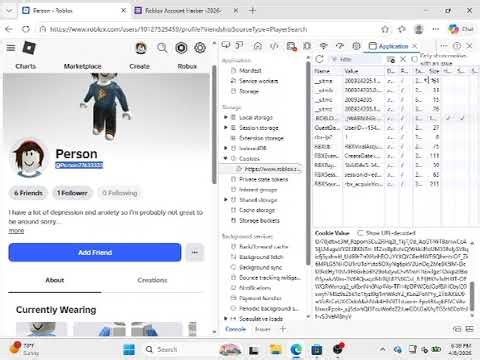This screenshot has height=360, width=480.
Task: Close the Application DevTools tab
Action: click(415, 46)
